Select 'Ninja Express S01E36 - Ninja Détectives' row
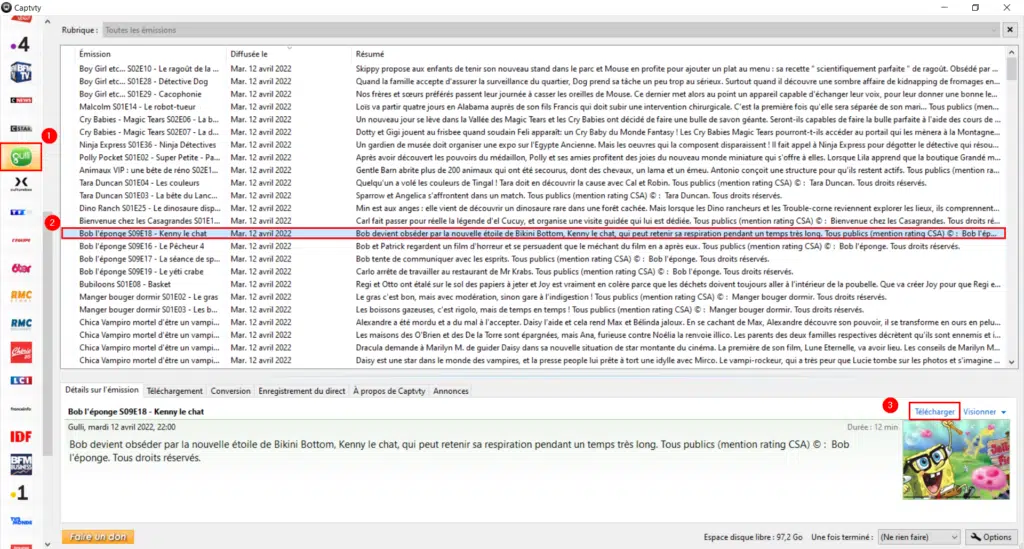This screenshot has width=1024, height=549. tap(533, 145)
